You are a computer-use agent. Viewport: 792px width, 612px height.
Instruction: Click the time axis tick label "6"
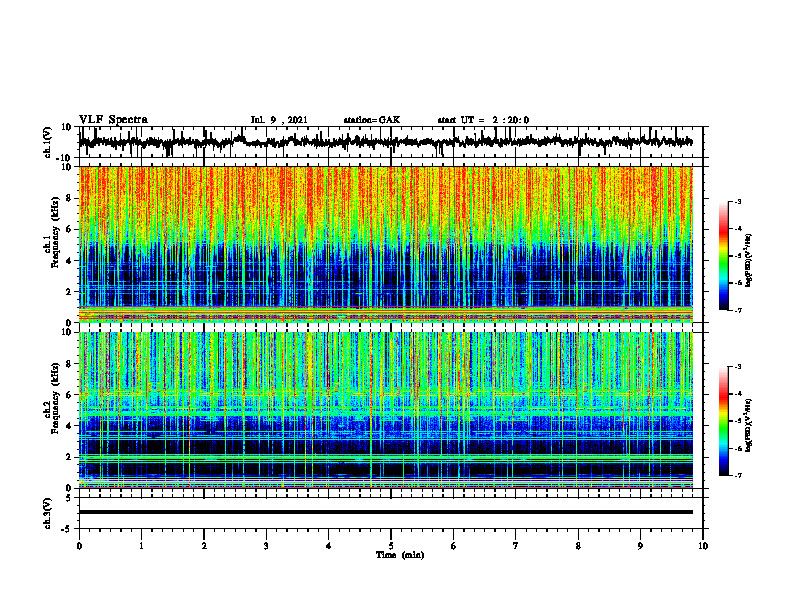point(453,546)
